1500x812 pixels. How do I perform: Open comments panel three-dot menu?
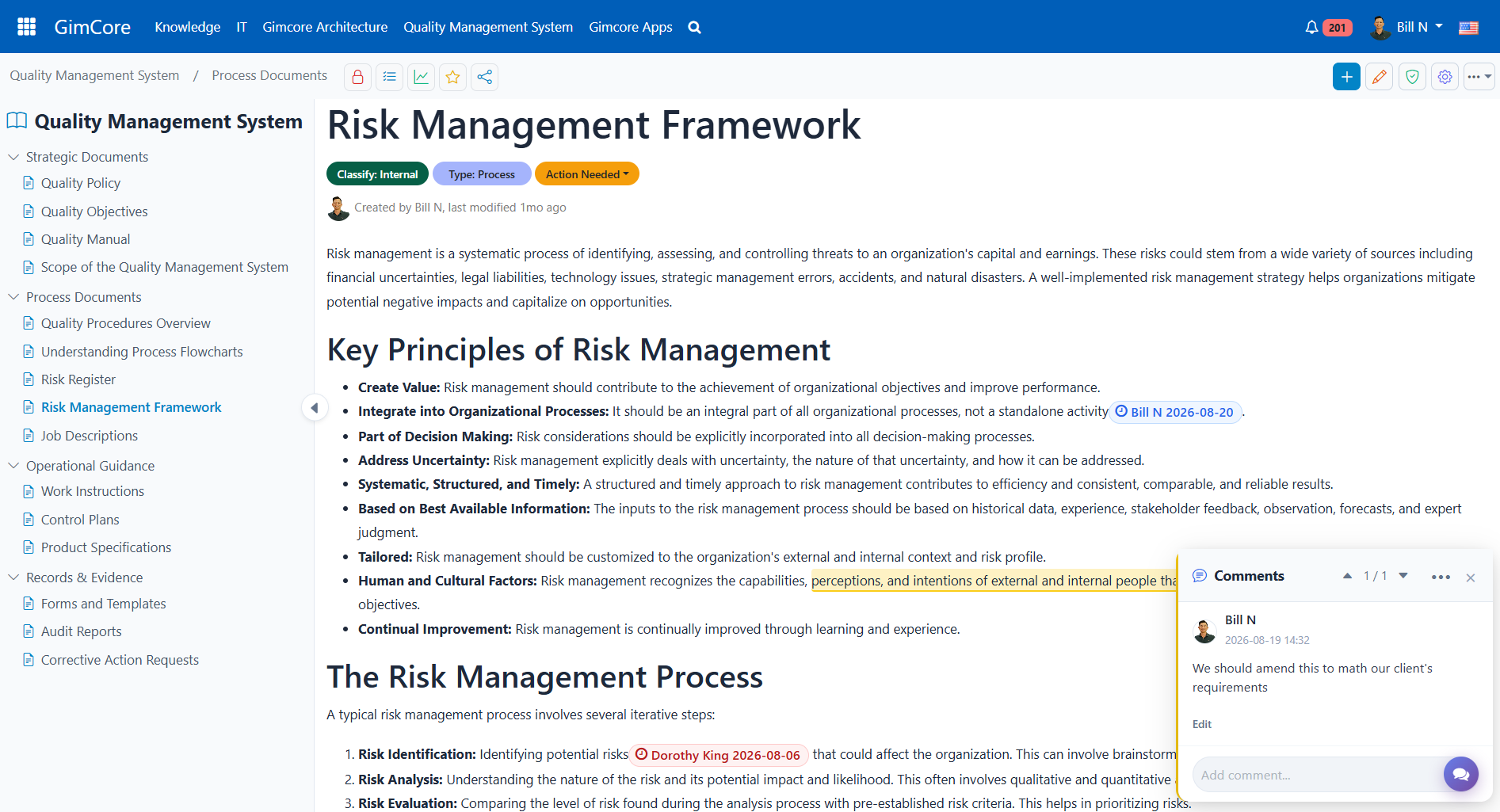tap(1441, 577)
